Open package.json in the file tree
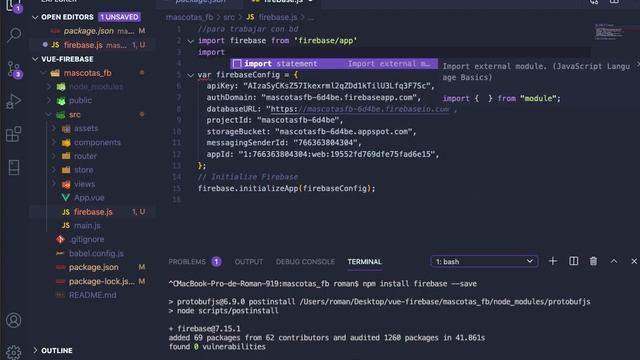 coord(93,267)
